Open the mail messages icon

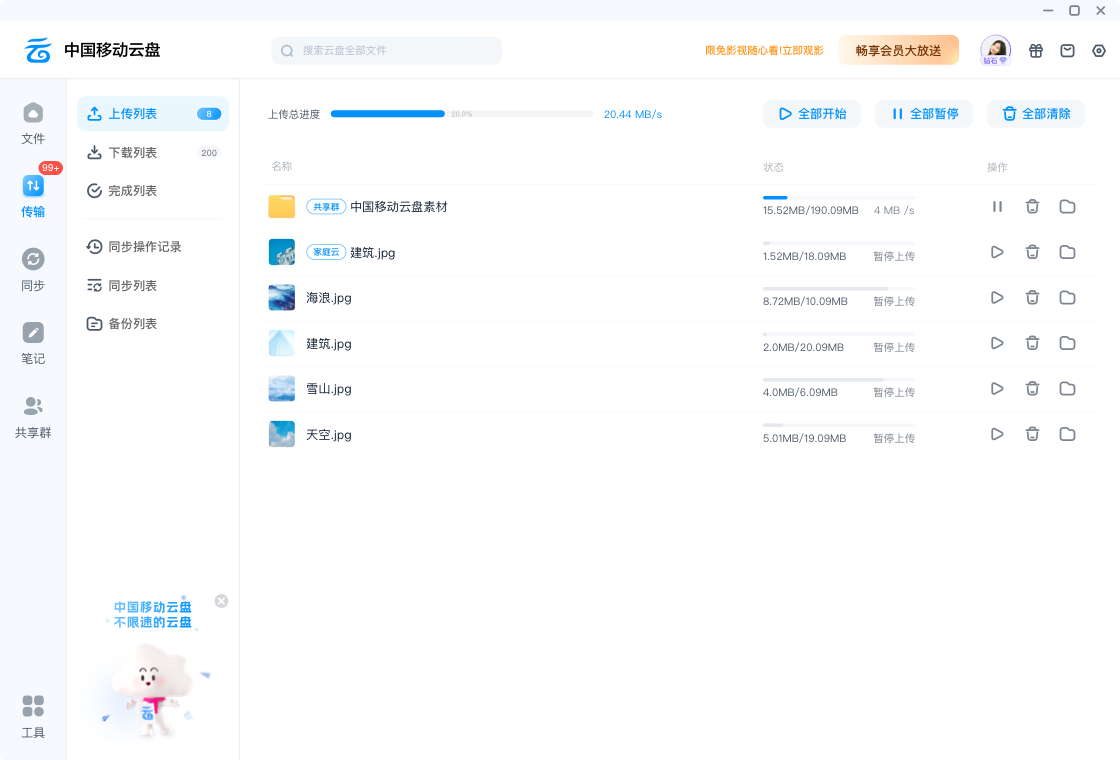1067,51
